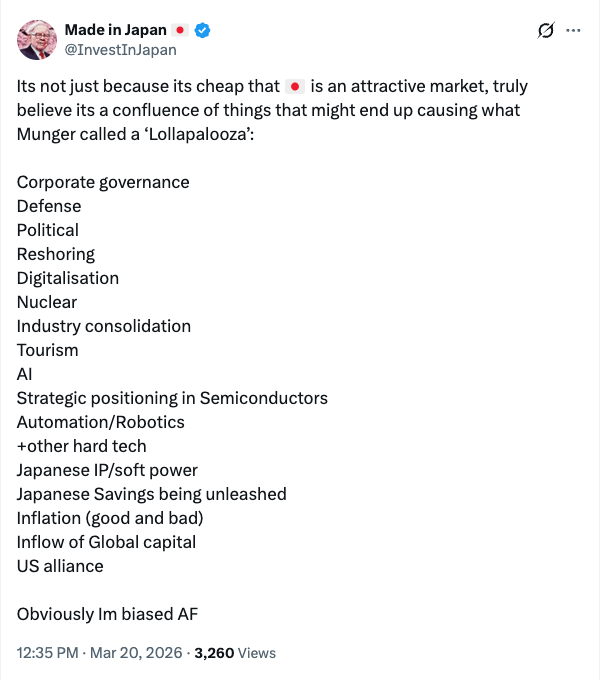Click the 'Tourism' list line
Screen dimensions: 600x680
[47, 350]
